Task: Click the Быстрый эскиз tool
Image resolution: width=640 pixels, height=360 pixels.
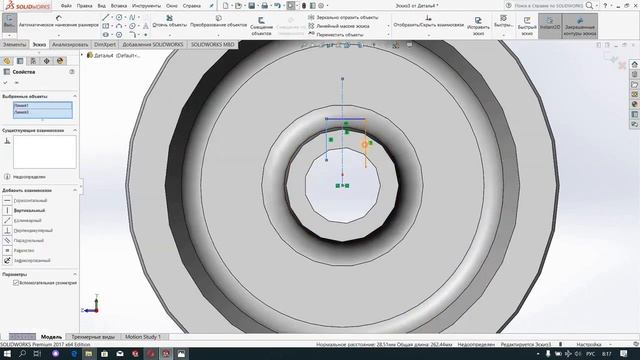Action: point(527,26)
